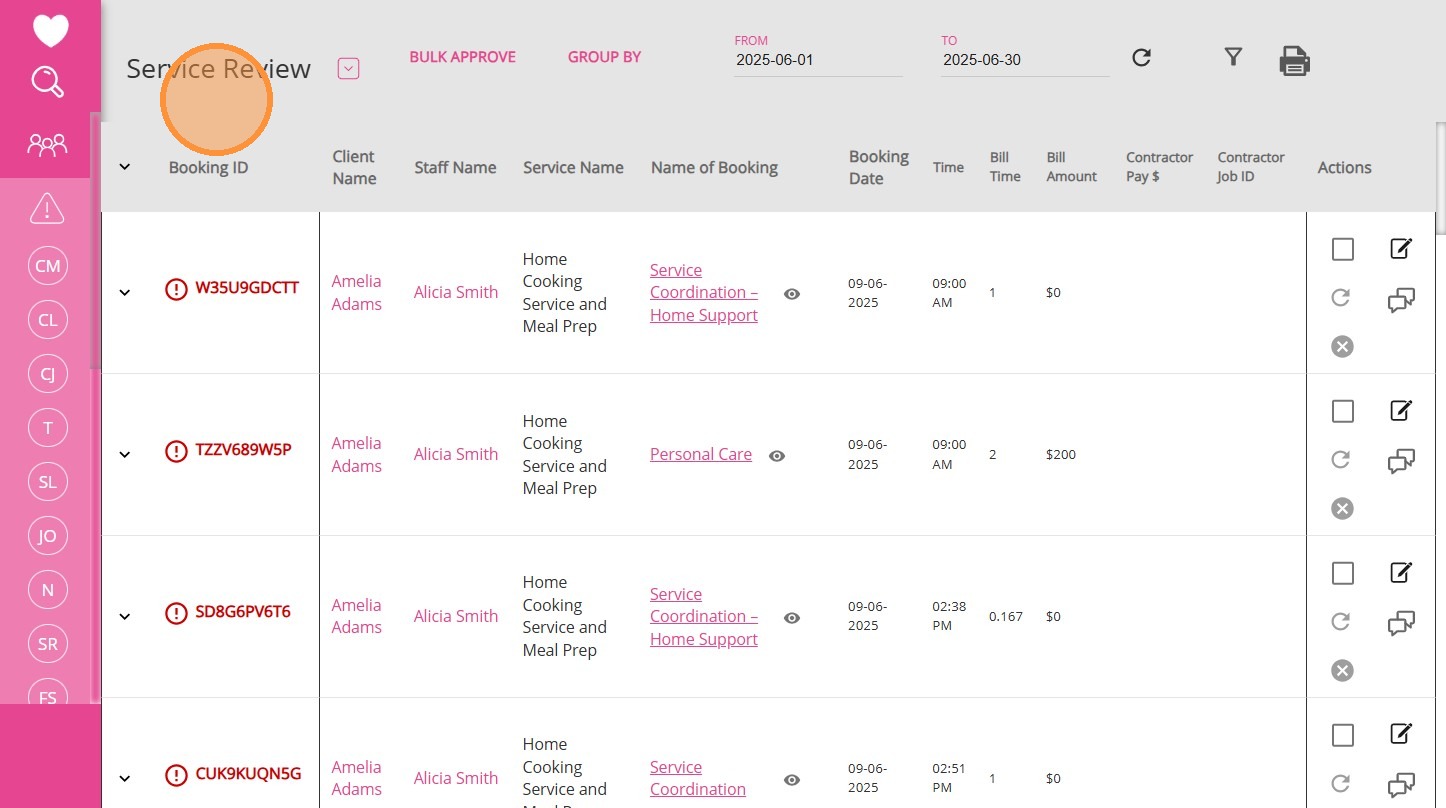Select checkbox for booking TZZV689W5P
The image size is (1446, 808).
(1342, 411)
